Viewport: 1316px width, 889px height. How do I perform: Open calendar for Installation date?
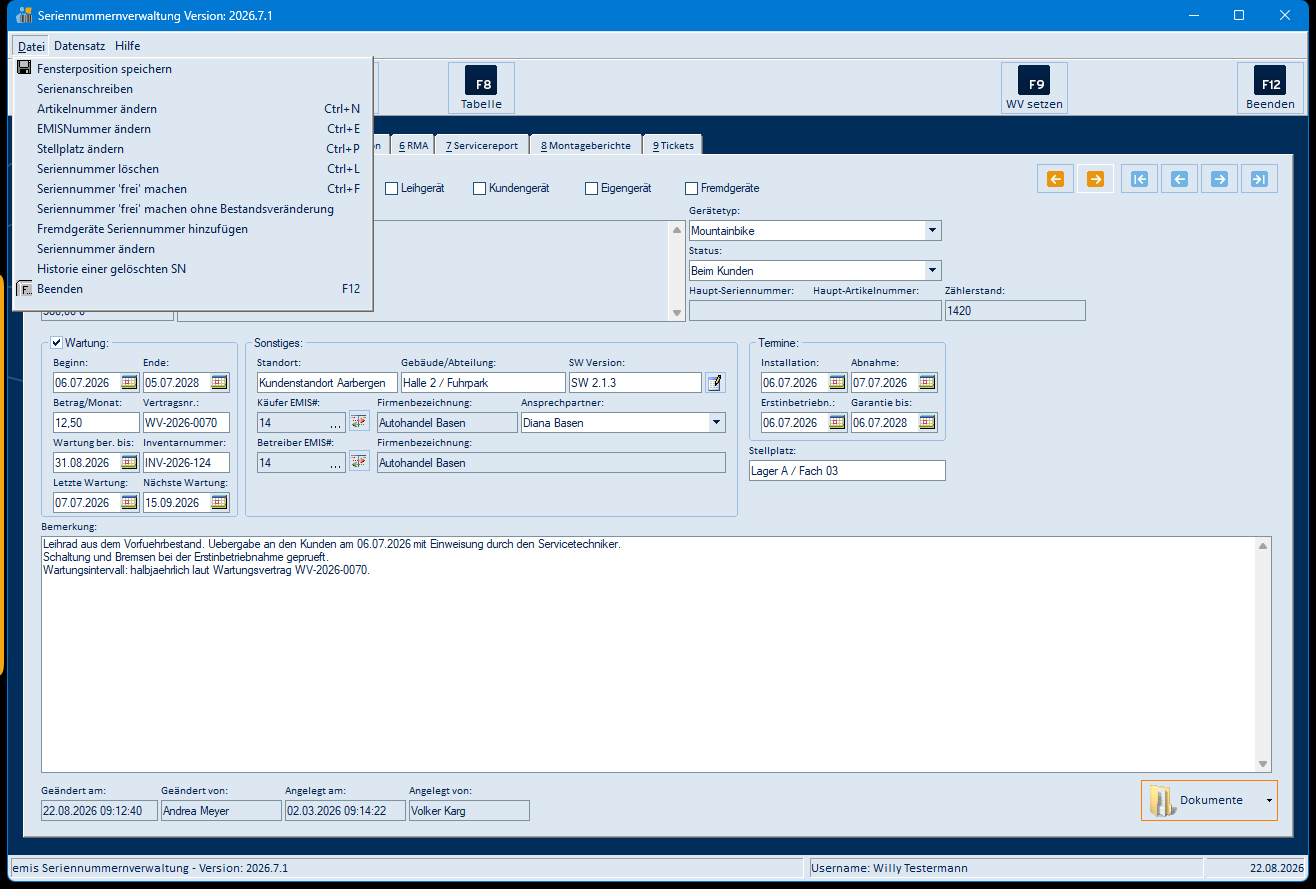point(837,382)
